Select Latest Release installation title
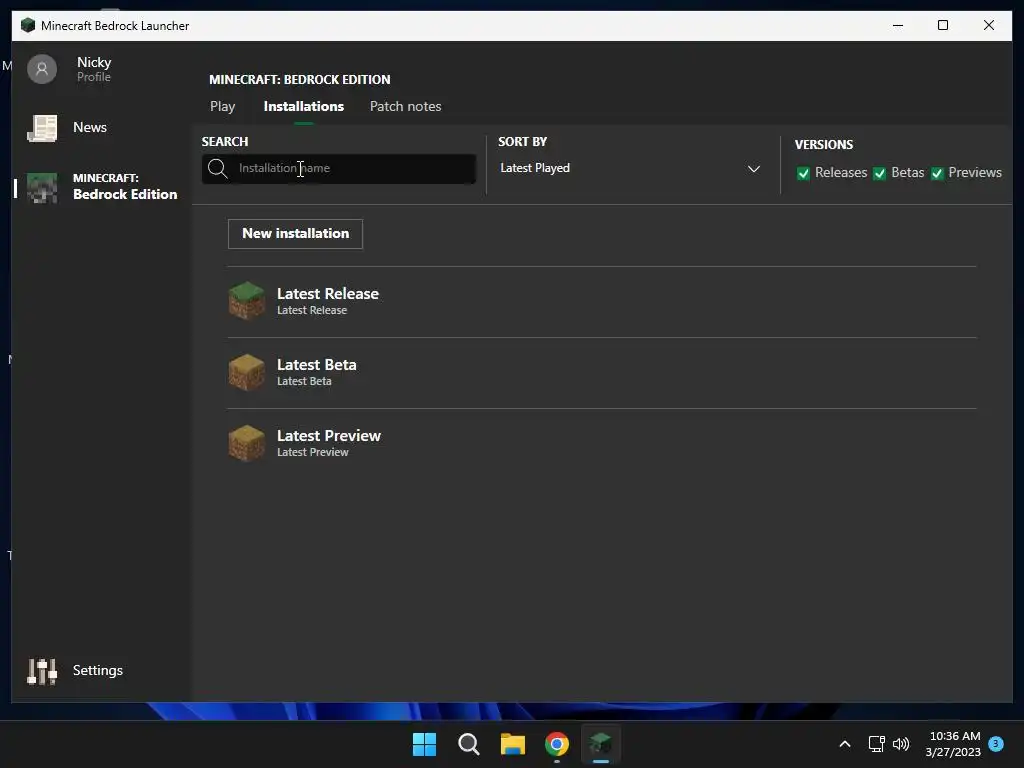The height and width of the screenshot is (768, 1024). (x=328, y=294)
